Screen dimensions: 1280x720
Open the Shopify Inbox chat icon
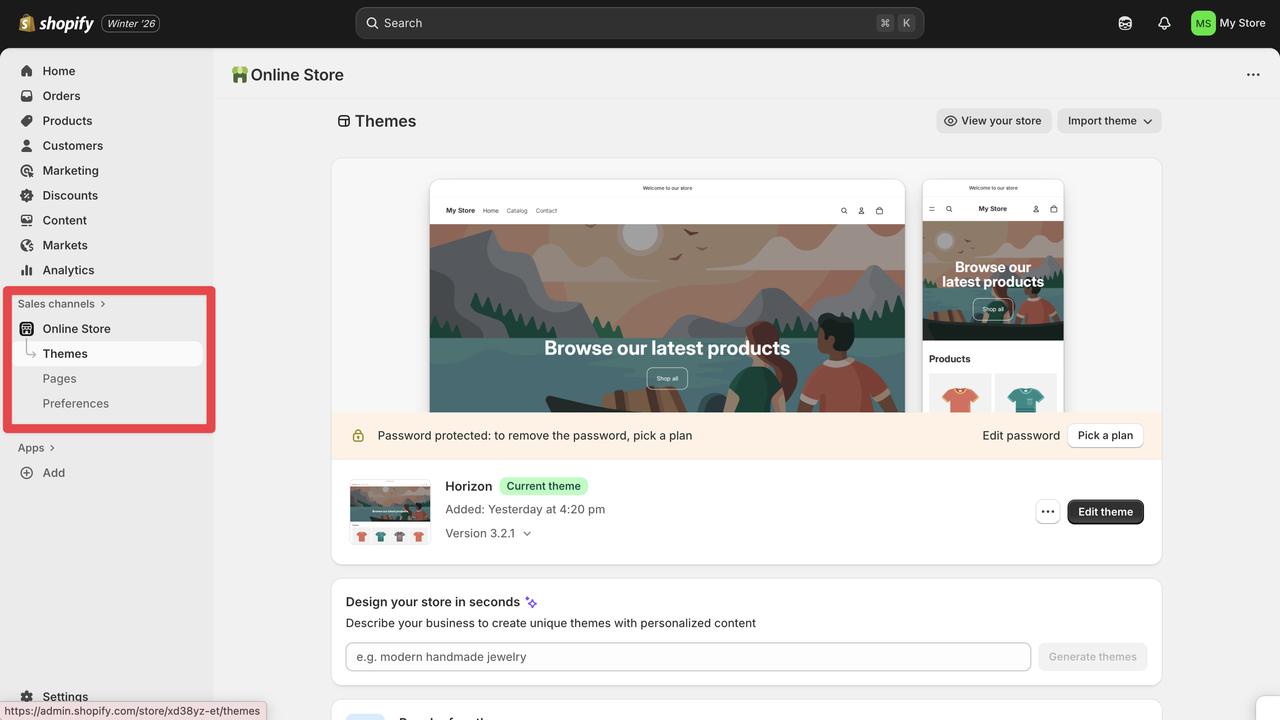click(x=1125, y=22)
